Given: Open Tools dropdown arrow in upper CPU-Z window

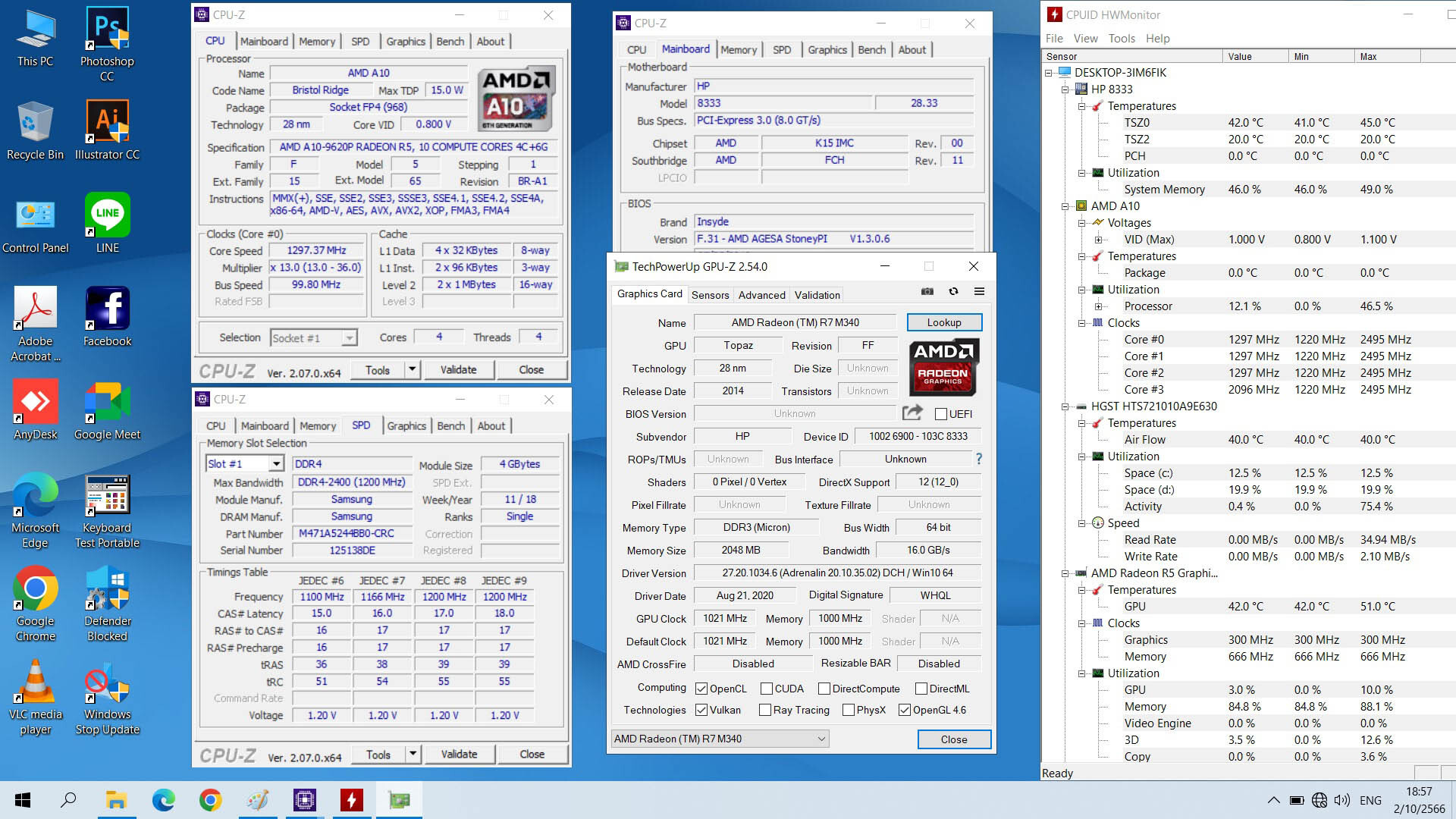Looking at the screenshot, I should pos(413,370).
